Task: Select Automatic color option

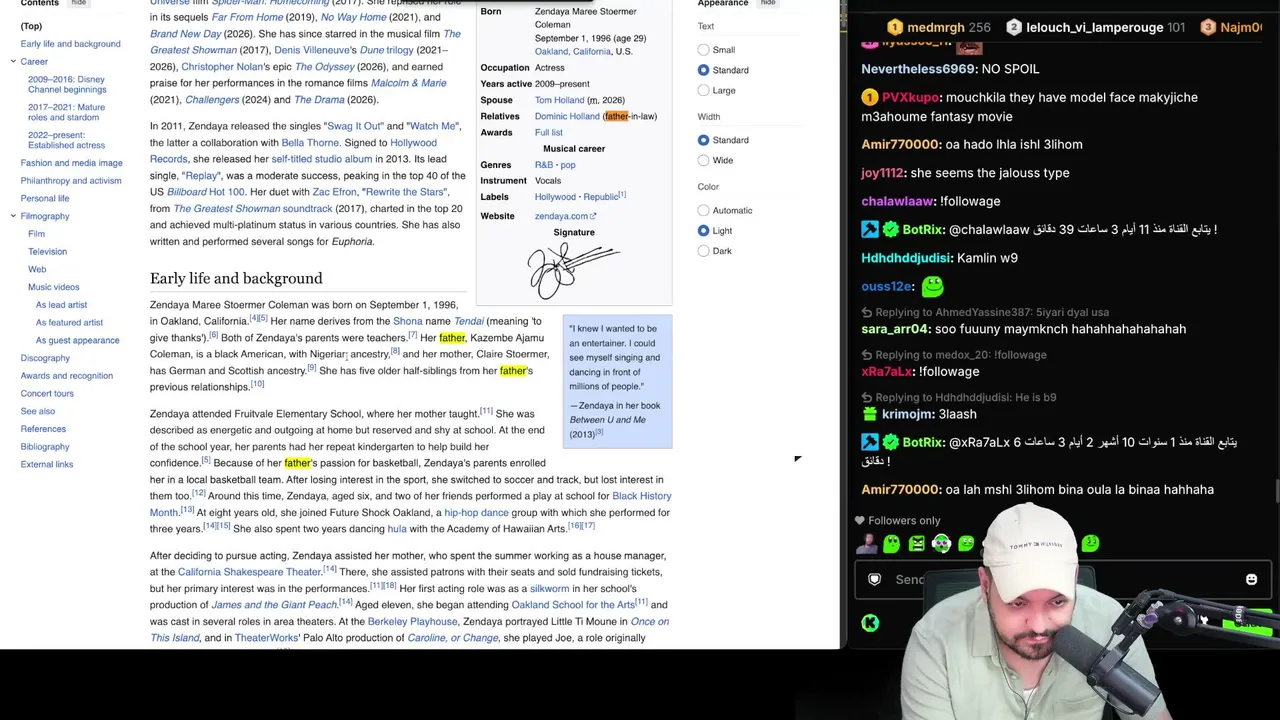Action: [x=704, y=210]
